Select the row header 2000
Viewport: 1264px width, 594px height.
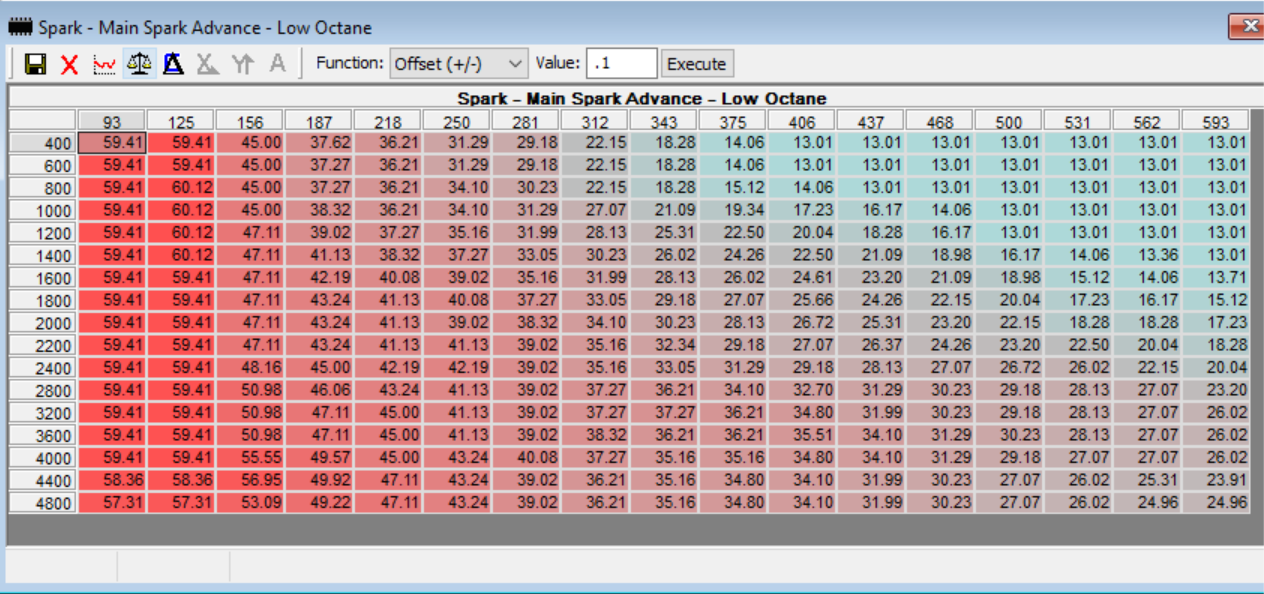(x=43, y=323)
